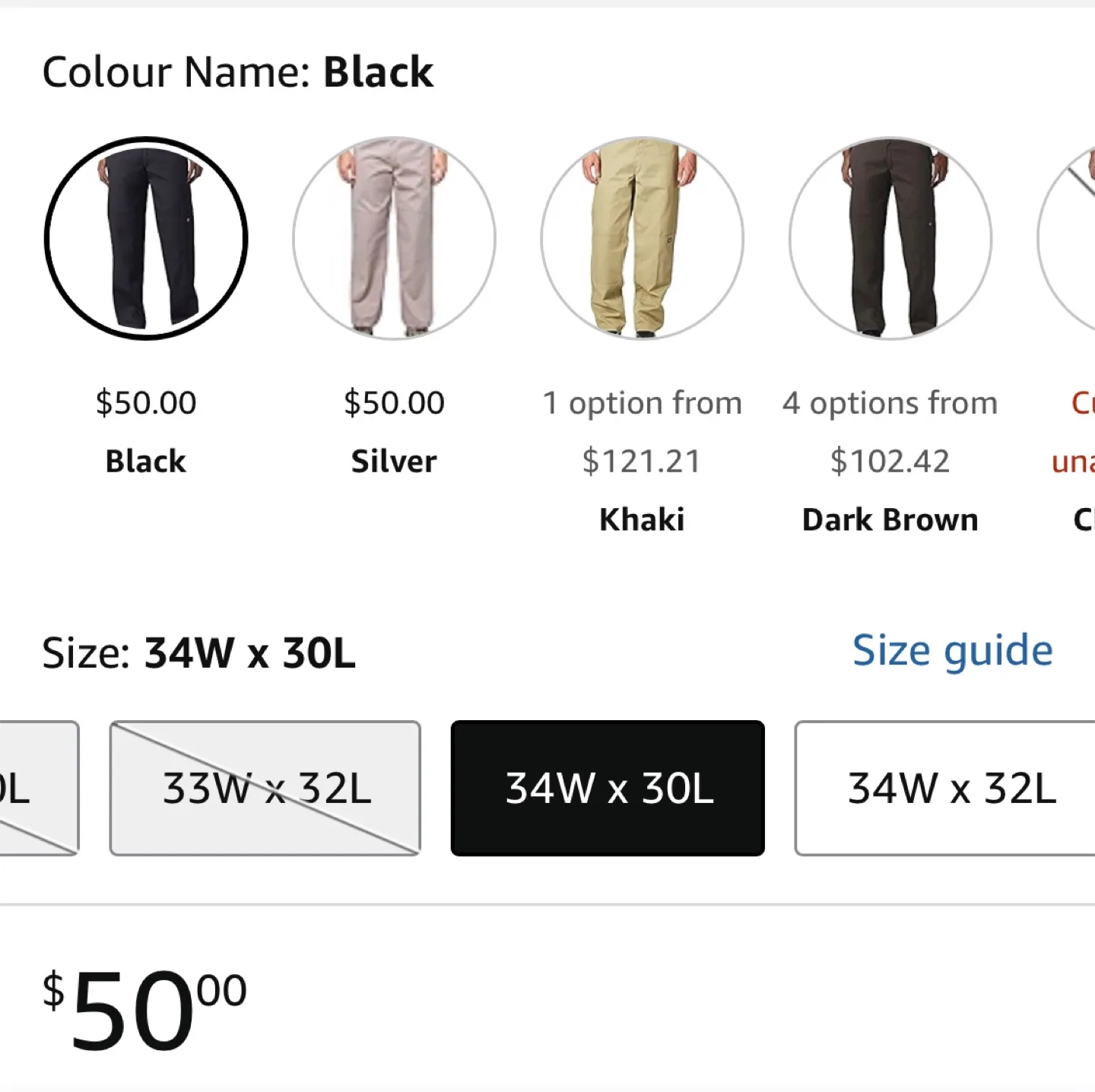Click the $50.00 price under Silver
This screenshot has width=1095, height=1092.
click(x=394, y=403)
